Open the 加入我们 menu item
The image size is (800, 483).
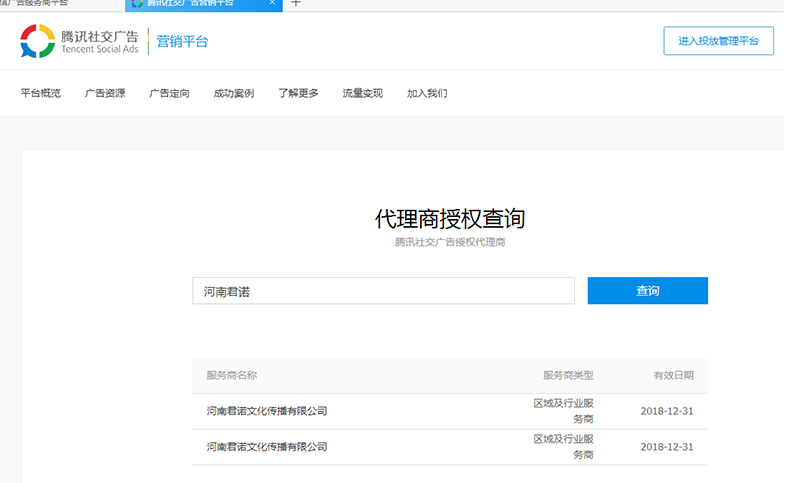point(427,93)
